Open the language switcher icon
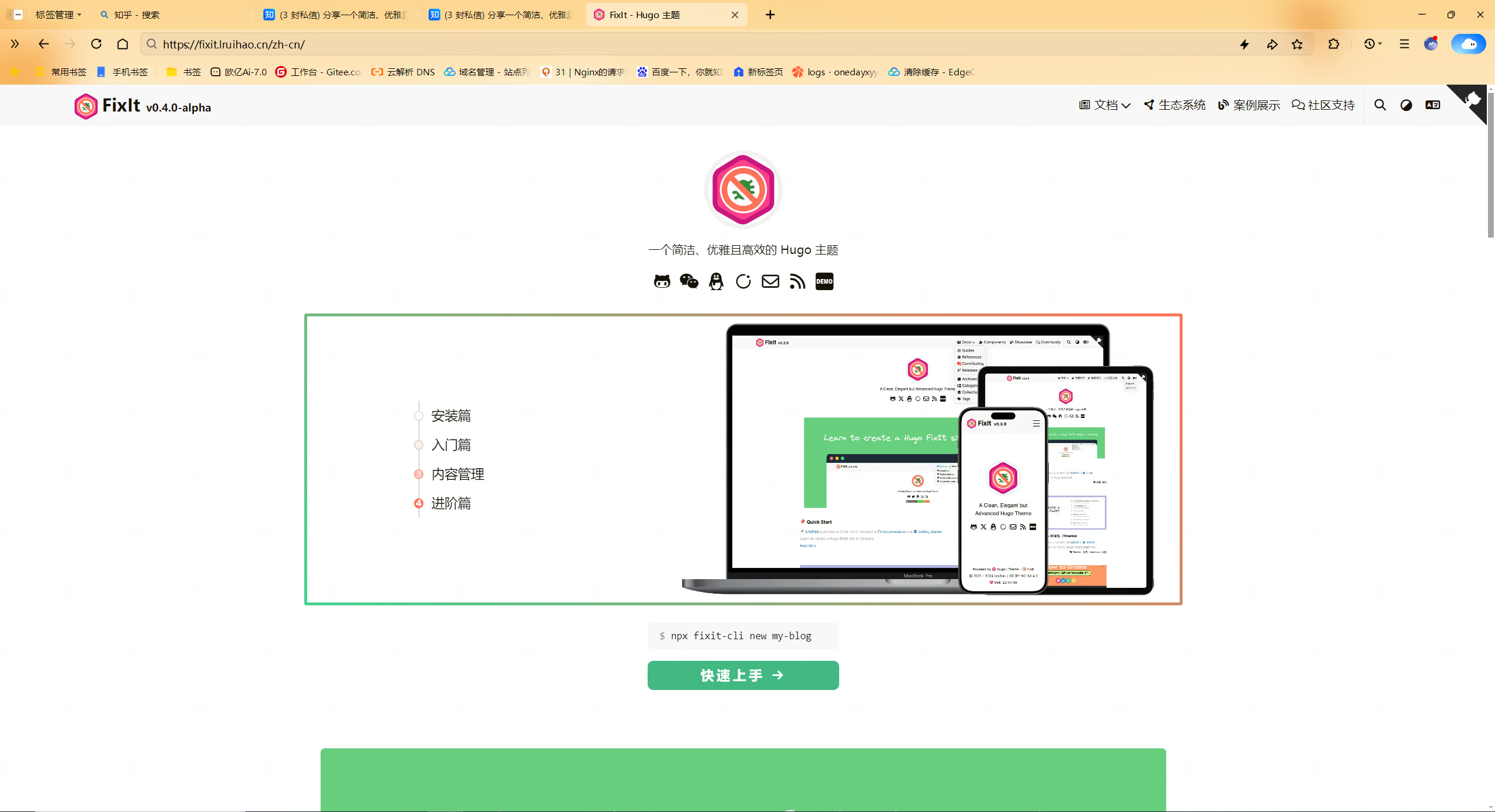Image resolution: width=1495 pixels, height=812 pixels. point(1433,105)
